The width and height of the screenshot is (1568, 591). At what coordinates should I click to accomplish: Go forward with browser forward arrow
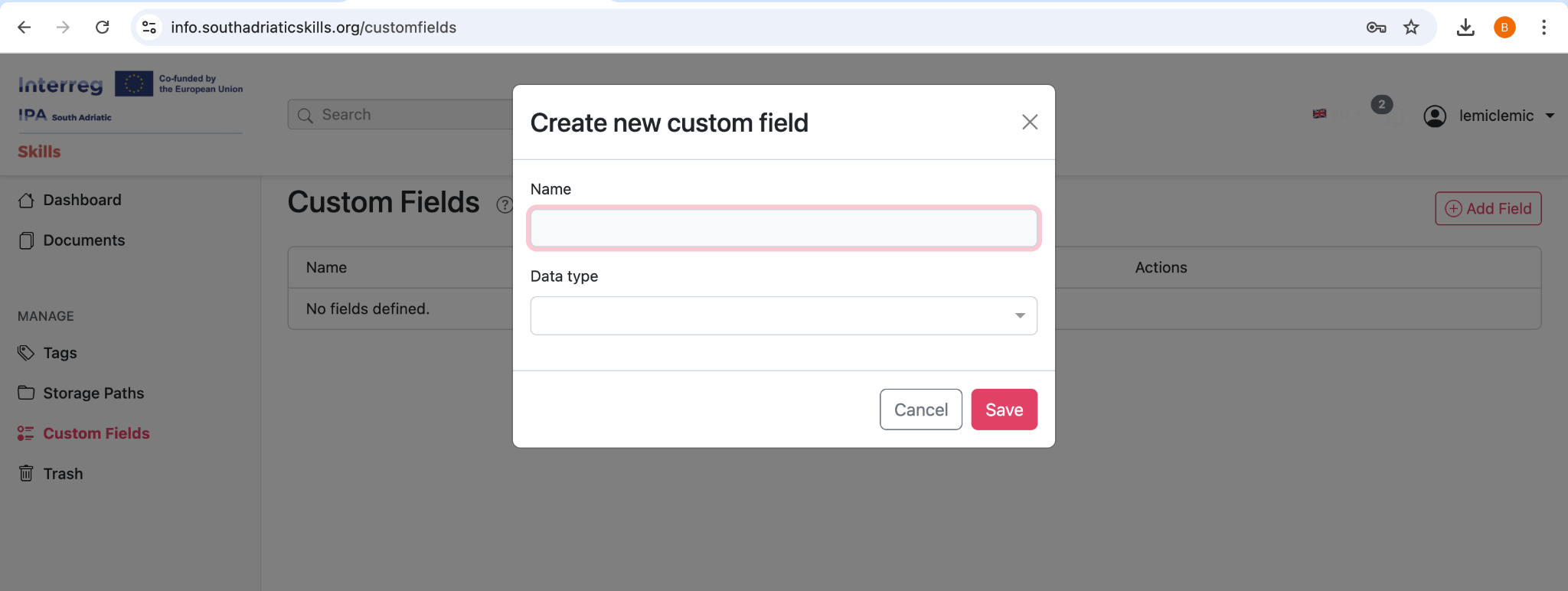[x=63, y=28]
